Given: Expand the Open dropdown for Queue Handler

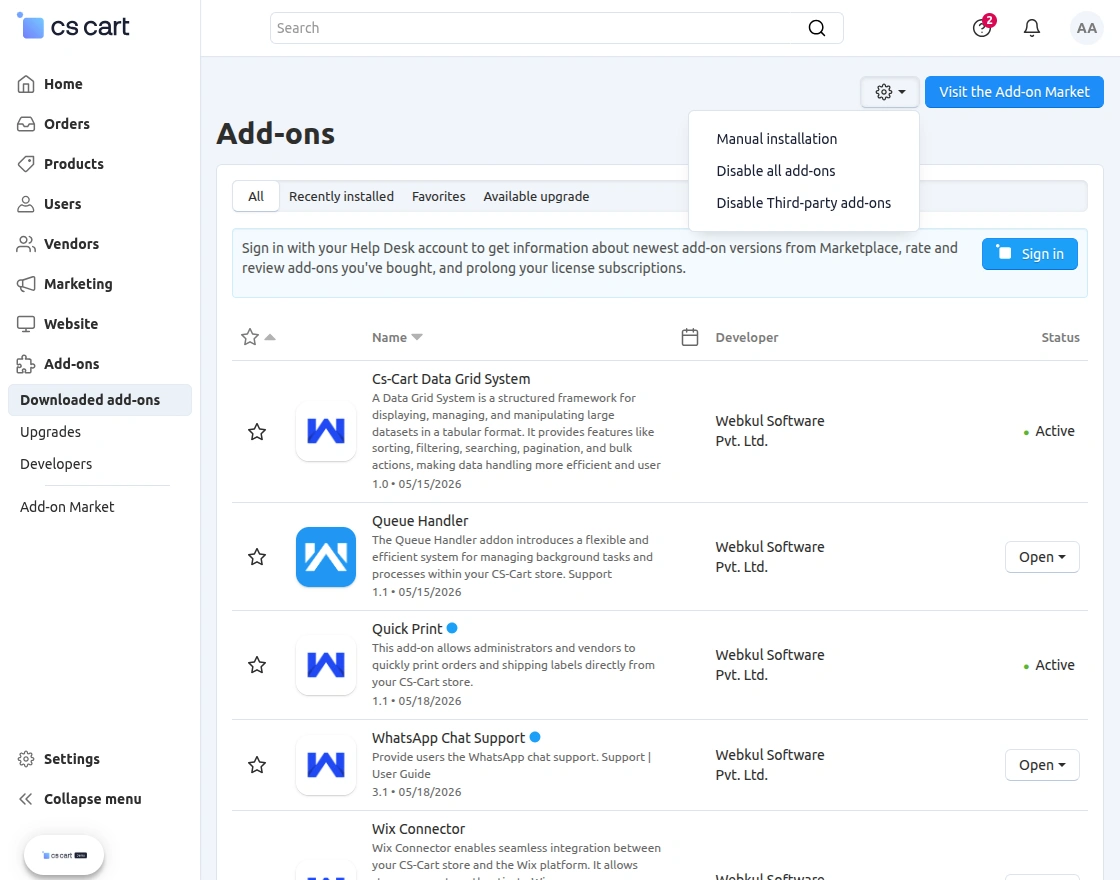Looking at the screenshot, I should pyautogui.click(x=1041, y=557).
